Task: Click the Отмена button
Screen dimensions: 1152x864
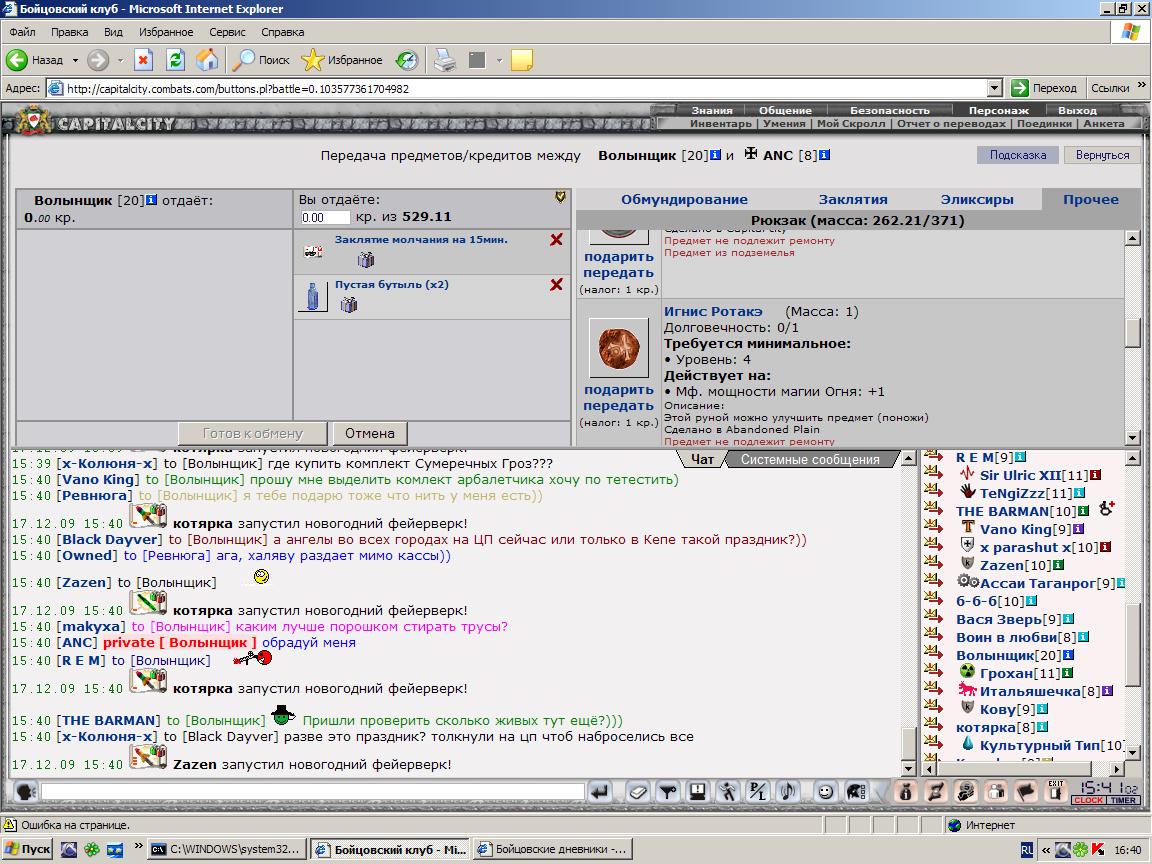Action: pos(370,433)
